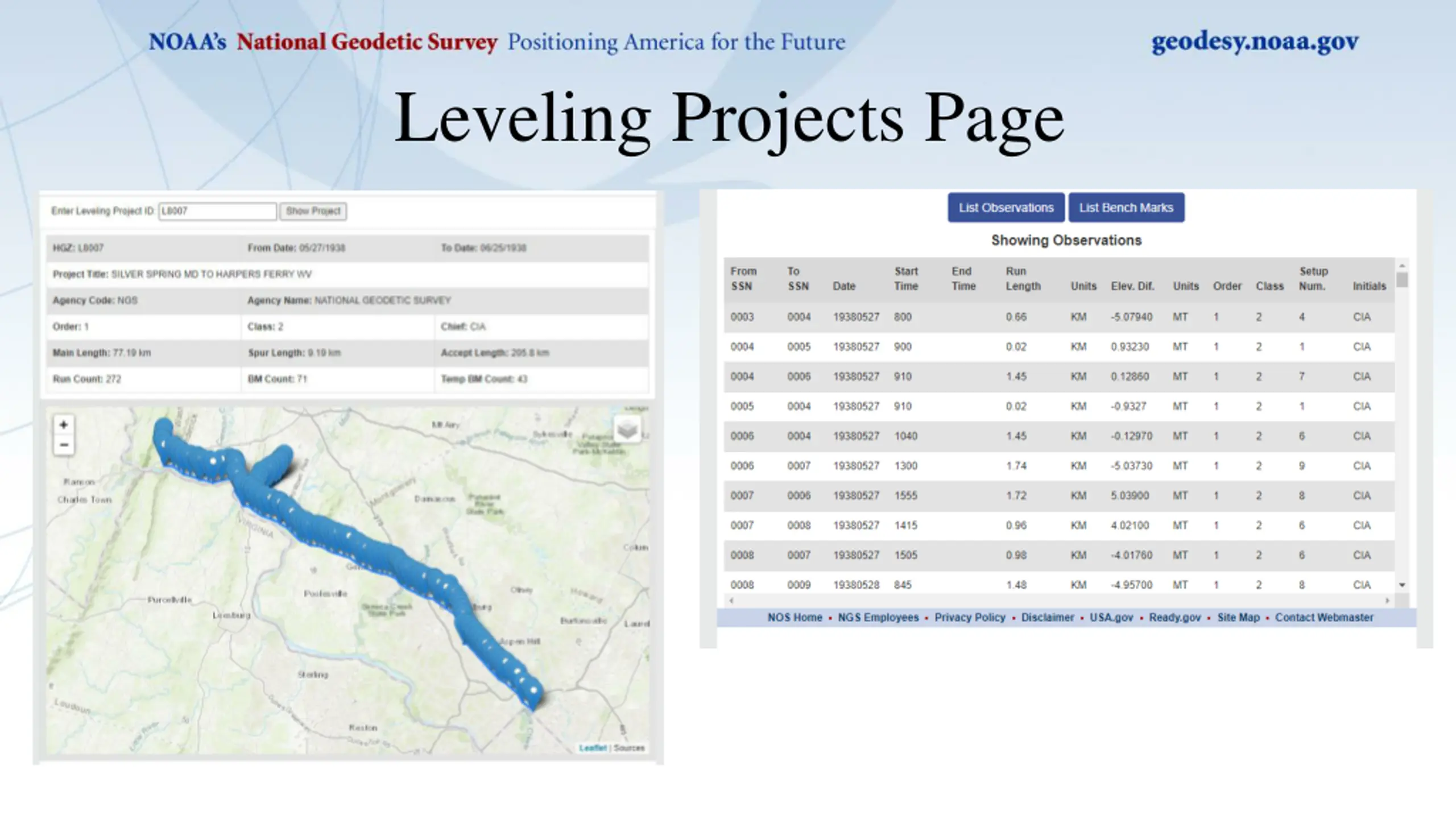Click table scrollbar down arrow

[1402, 585]
